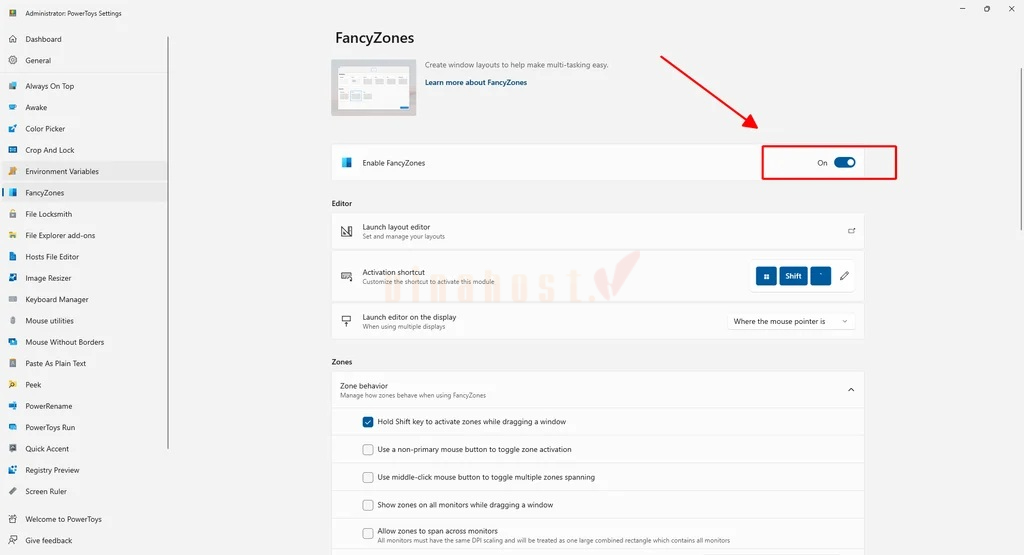Click the Launch editor on the display icon
The image size is (1024, 555).
347,321
